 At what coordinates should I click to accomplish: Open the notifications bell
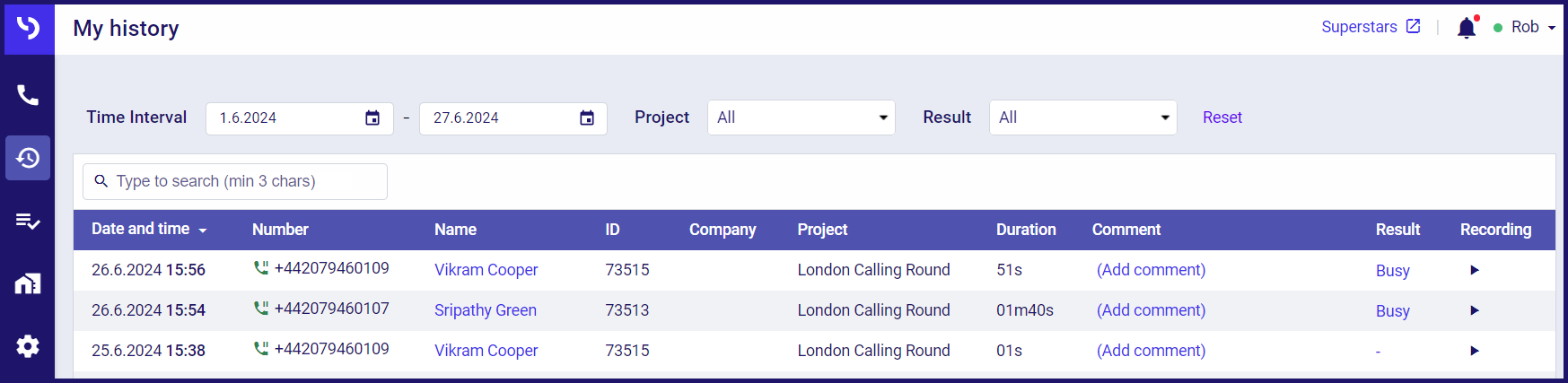click(x=1467, y=28)
